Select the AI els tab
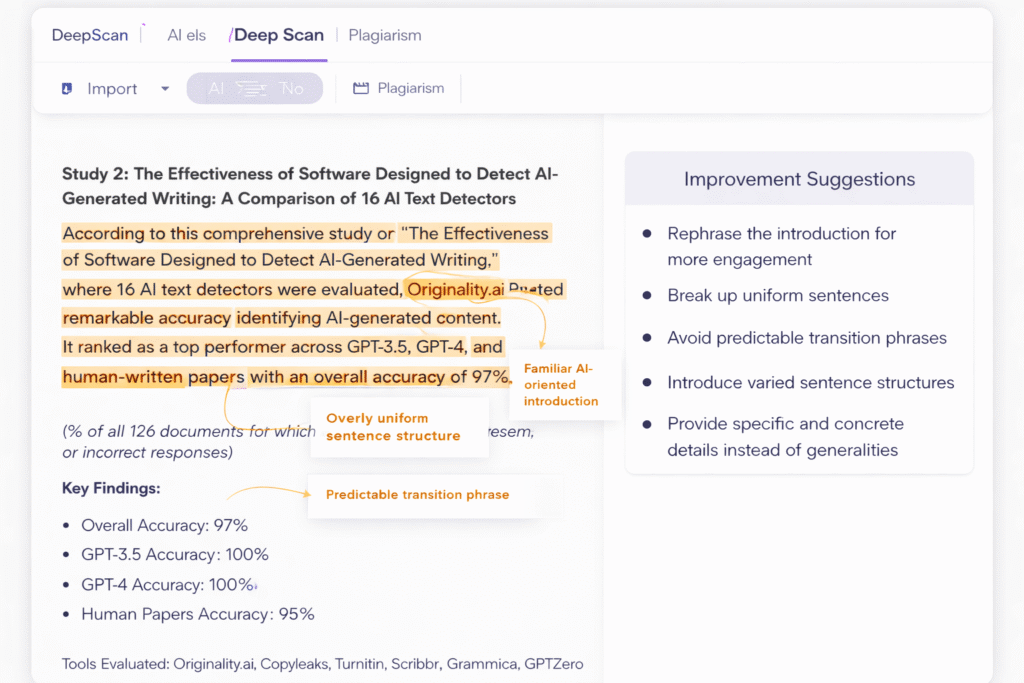The height and width of the screenshot is (683, 1024). 186,34
